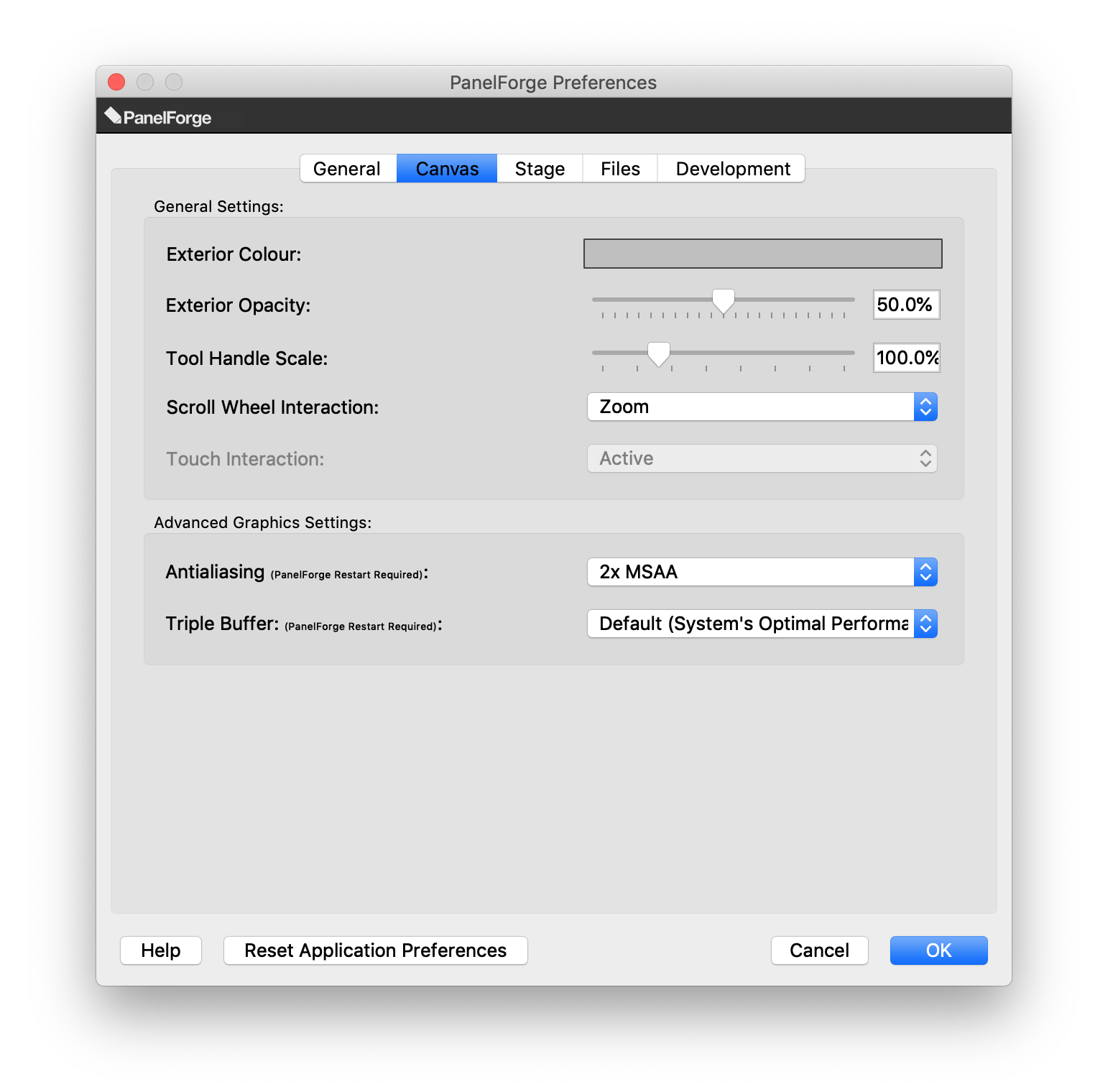Image resolution: width=1118 pixels, height=1092 pixels.
Task: Click the PanelForge logo icon
Action: point(113,116)
